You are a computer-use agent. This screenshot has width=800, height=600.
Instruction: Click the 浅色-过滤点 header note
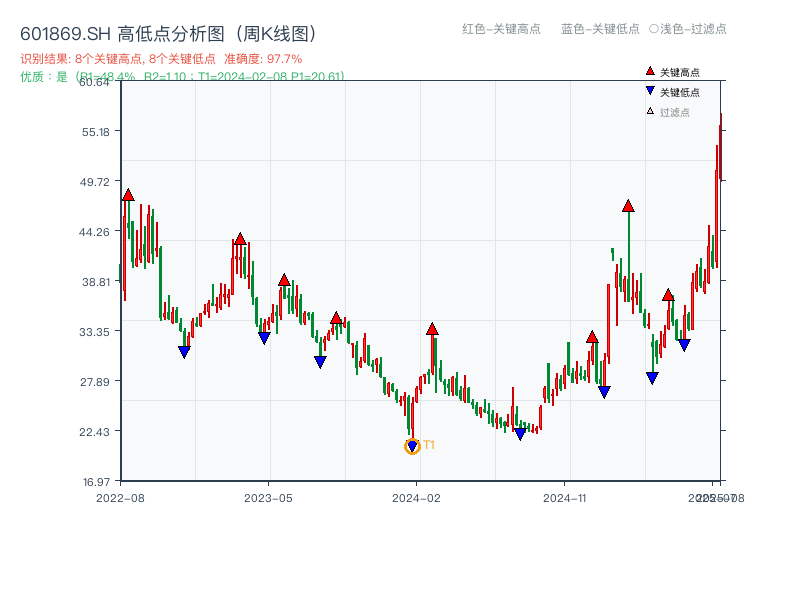pyautogui.click(x=688, y=29)
